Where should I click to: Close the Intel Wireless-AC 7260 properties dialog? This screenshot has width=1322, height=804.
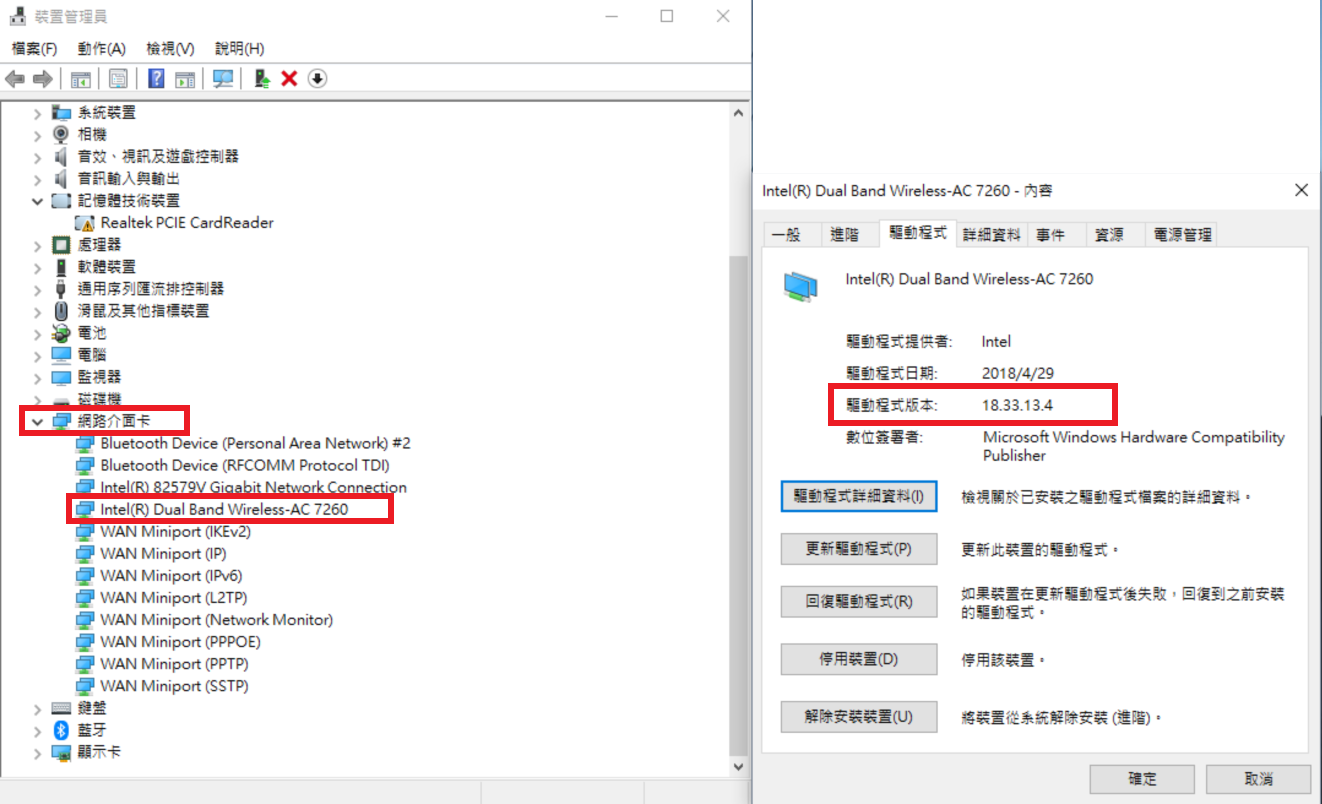coord(1301,190)
